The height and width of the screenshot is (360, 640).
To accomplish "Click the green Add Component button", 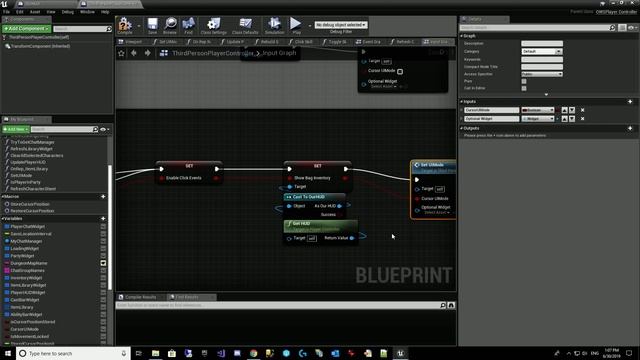I will tap(27, 29).
